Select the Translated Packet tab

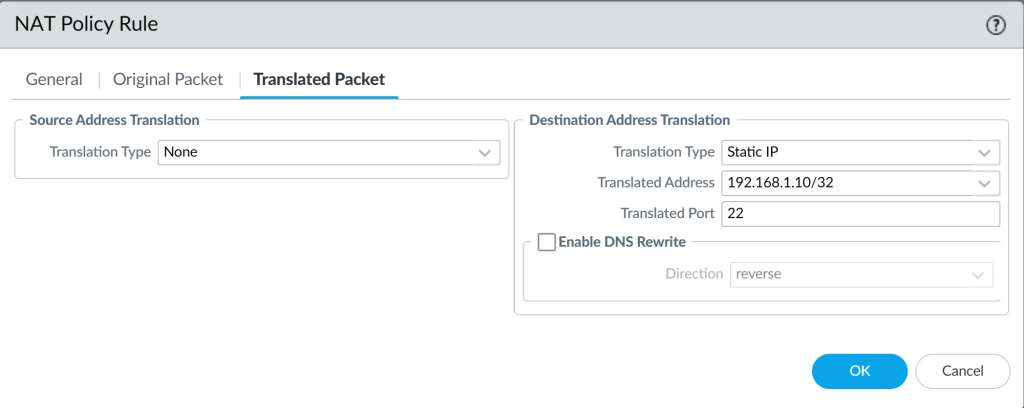coord(319,80)
